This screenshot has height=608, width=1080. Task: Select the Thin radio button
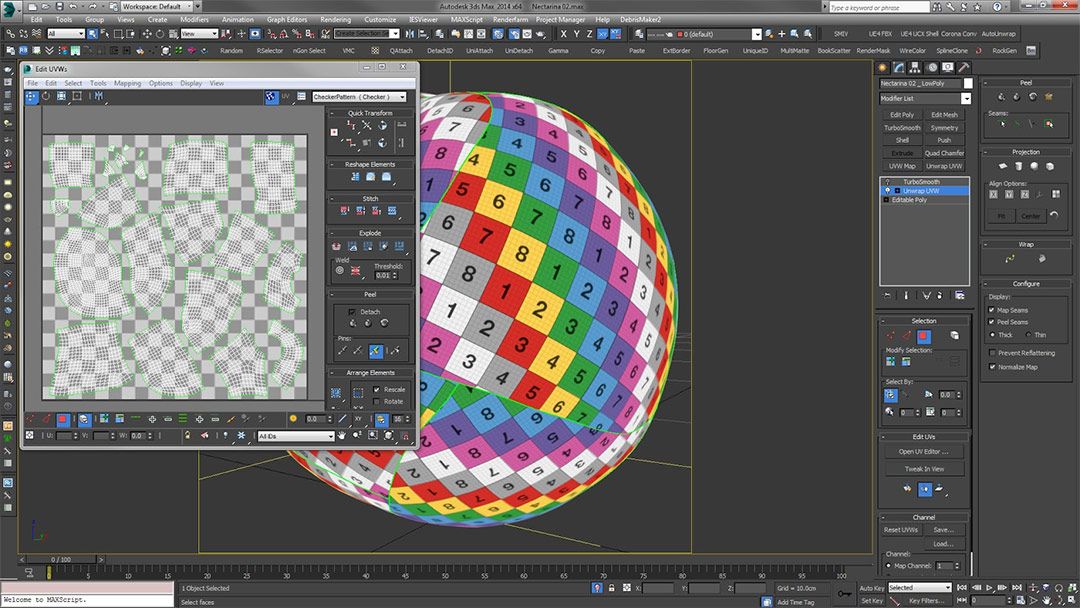coord(1028,335)
